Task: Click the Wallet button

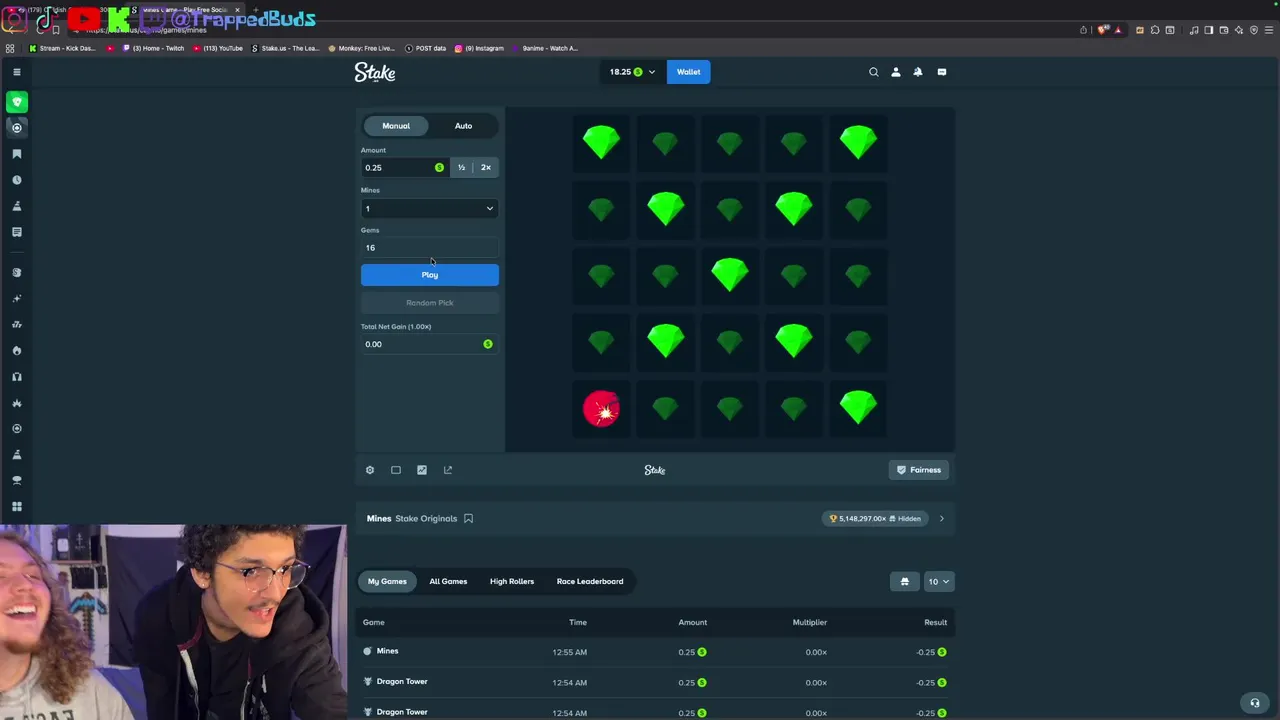Action: pyautogui.click(x=689, y=72)
